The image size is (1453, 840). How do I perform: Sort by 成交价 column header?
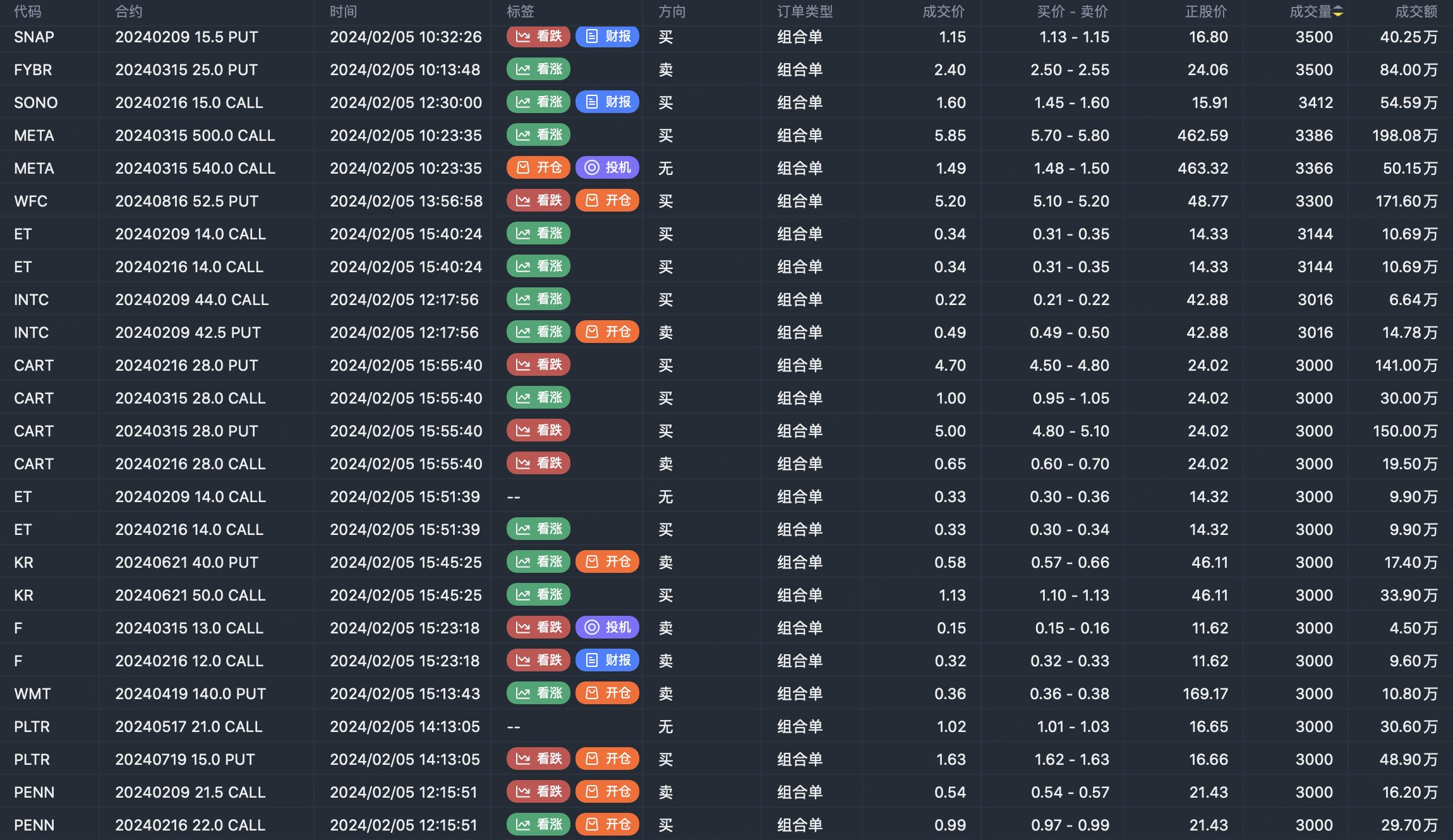click(943, 11)
